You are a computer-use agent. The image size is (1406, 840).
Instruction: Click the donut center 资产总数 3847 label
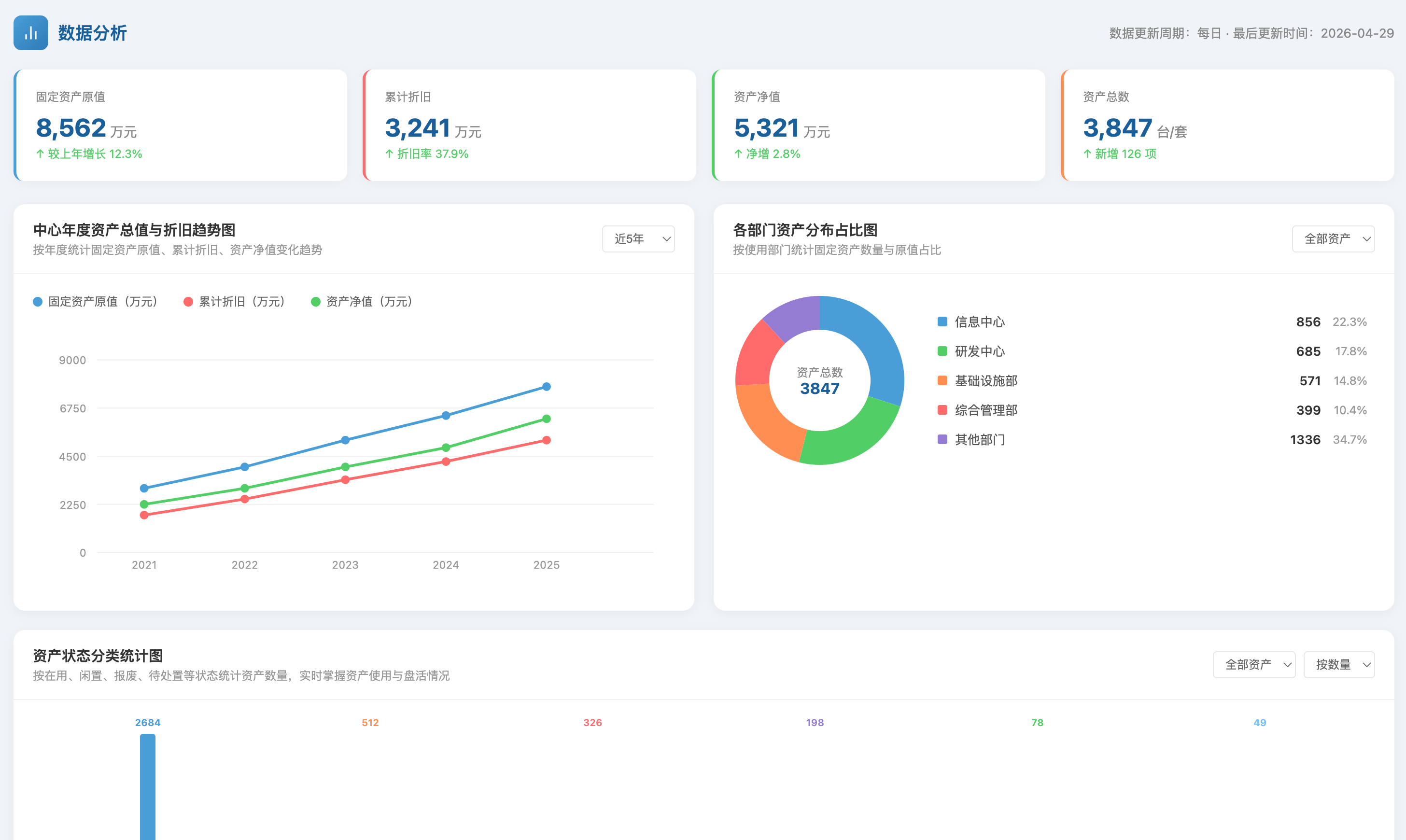[x=819, y=381]
